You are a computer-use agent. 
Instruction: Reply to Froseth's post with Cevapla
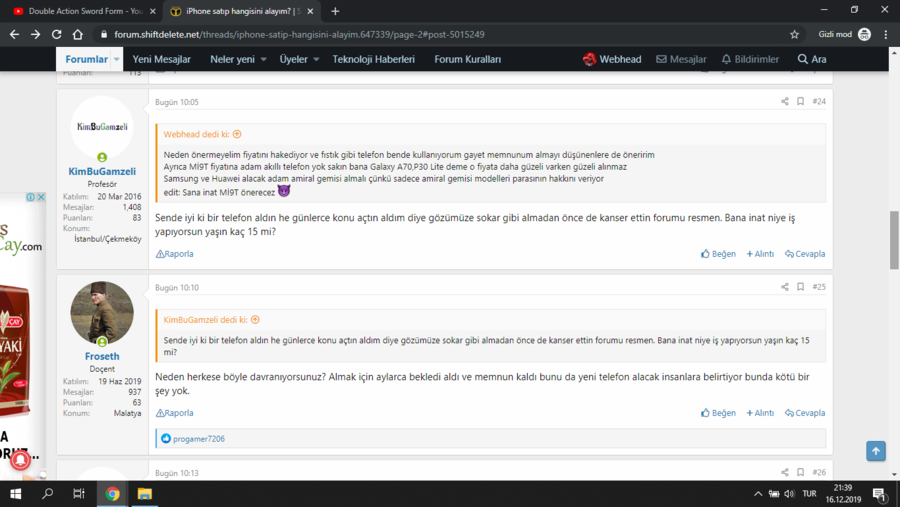[805, 413]
